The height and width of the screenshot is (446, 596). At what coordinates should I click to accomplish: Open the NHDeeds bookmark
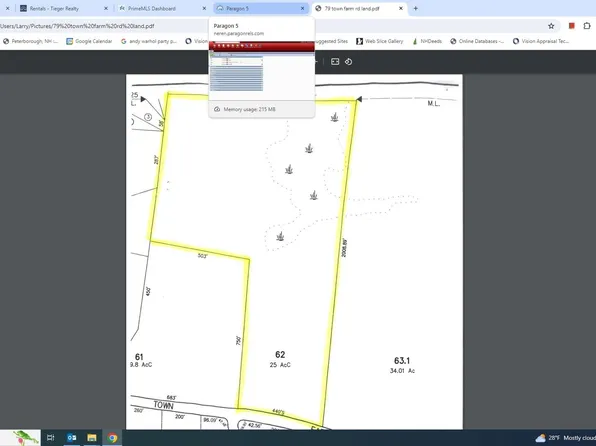click(x=427, y=41)
